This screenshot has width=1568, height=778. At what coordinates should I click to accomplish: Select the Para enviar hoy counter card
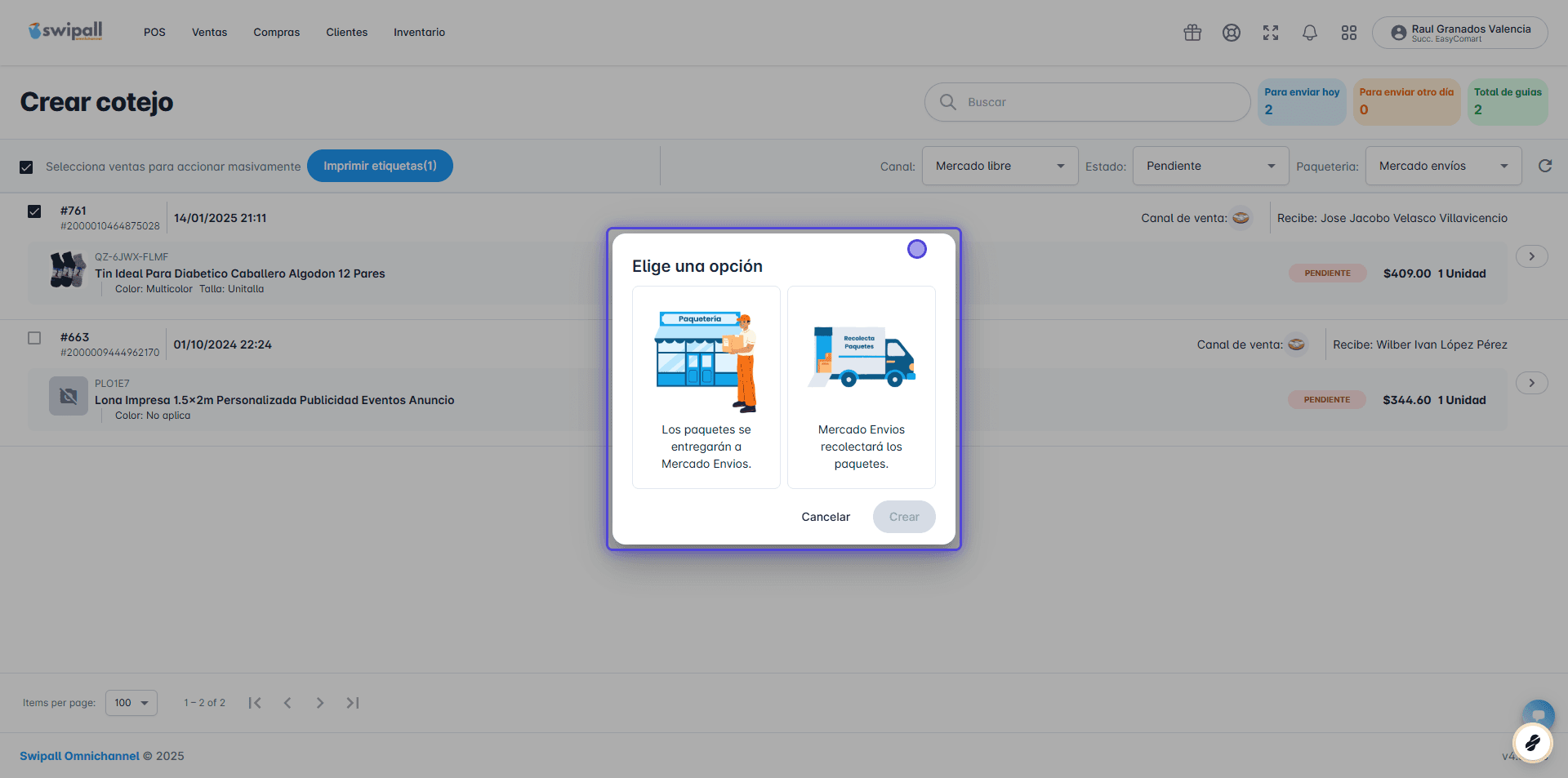point(1302,102)
